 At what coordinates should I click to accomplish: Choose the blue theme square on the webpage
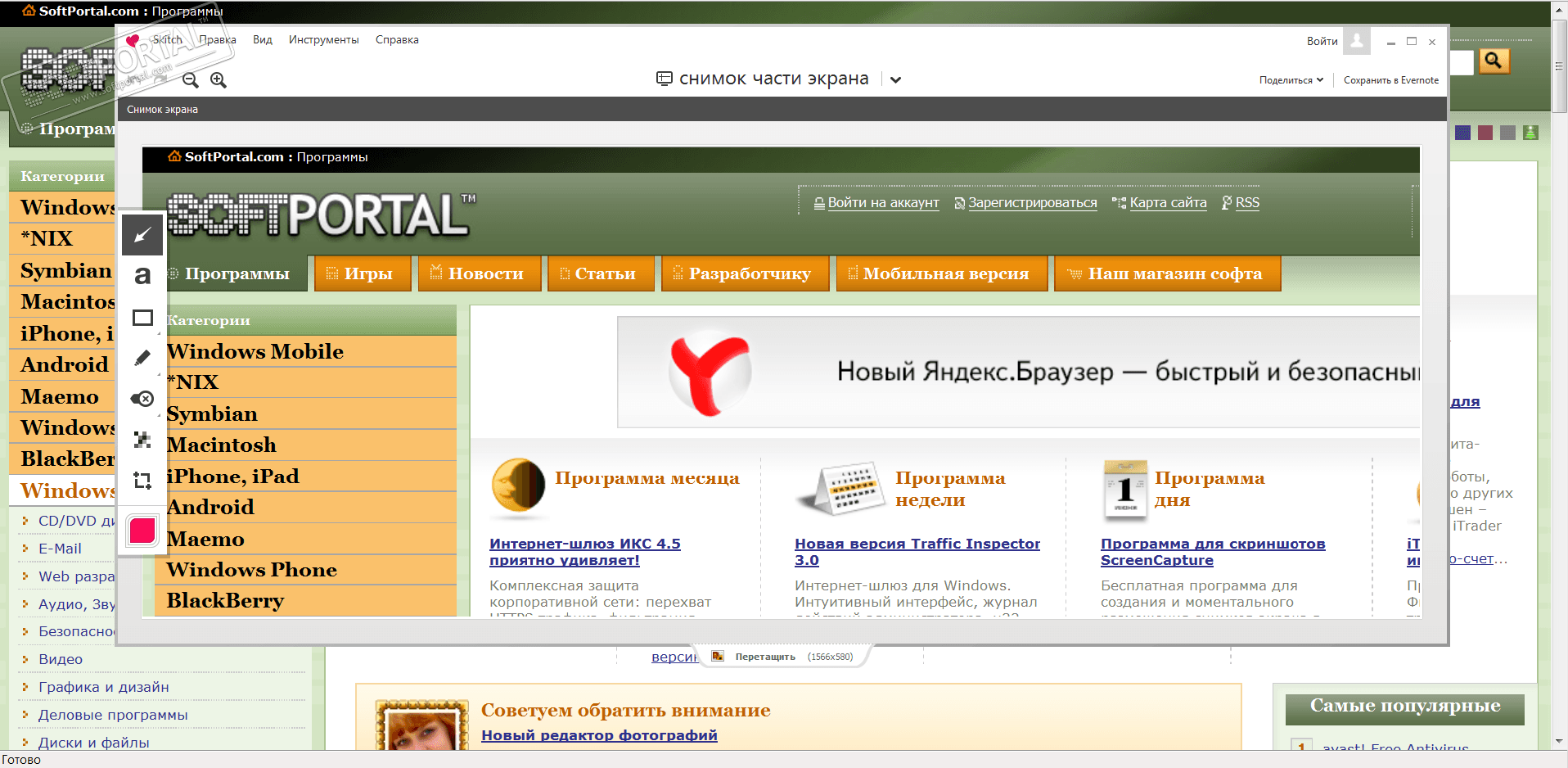click(1463, 133)
